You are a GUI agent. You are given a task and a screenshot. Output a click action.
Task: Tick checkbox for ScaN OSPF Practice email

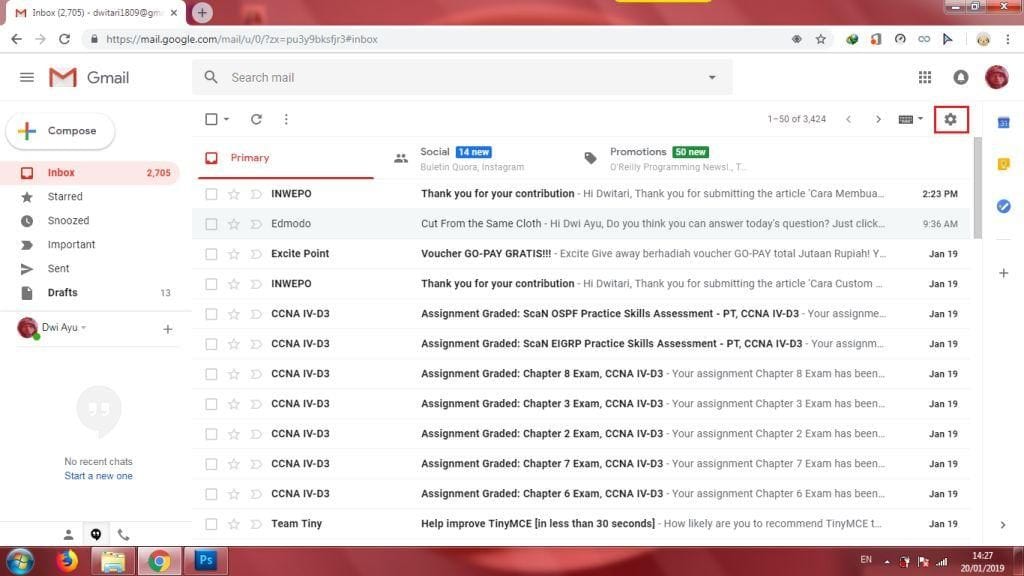click(211, 314)
